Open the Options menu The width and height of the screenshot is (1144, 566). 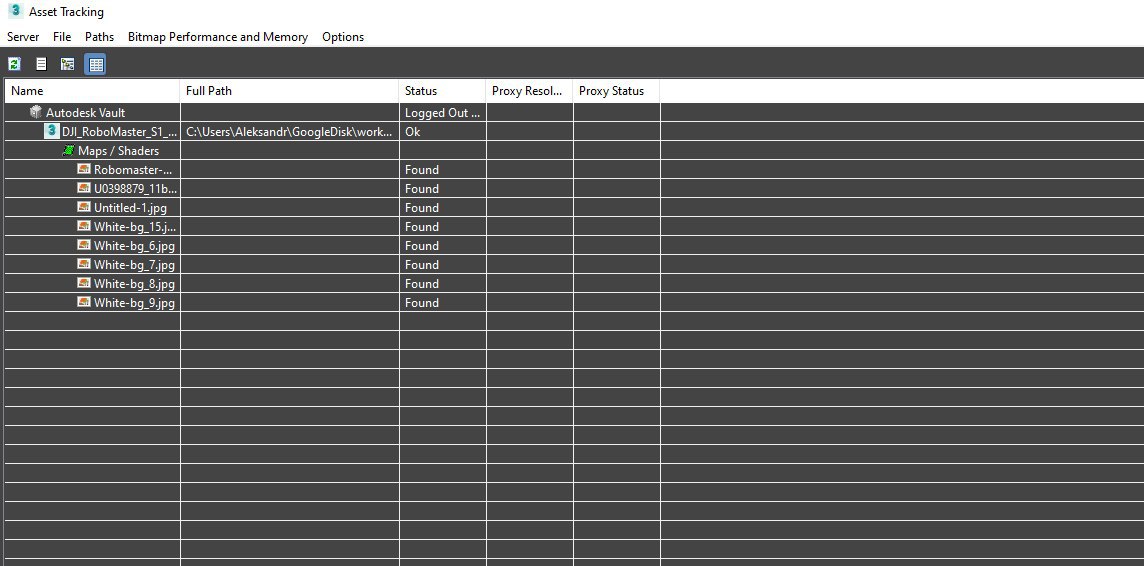(343, 36)
